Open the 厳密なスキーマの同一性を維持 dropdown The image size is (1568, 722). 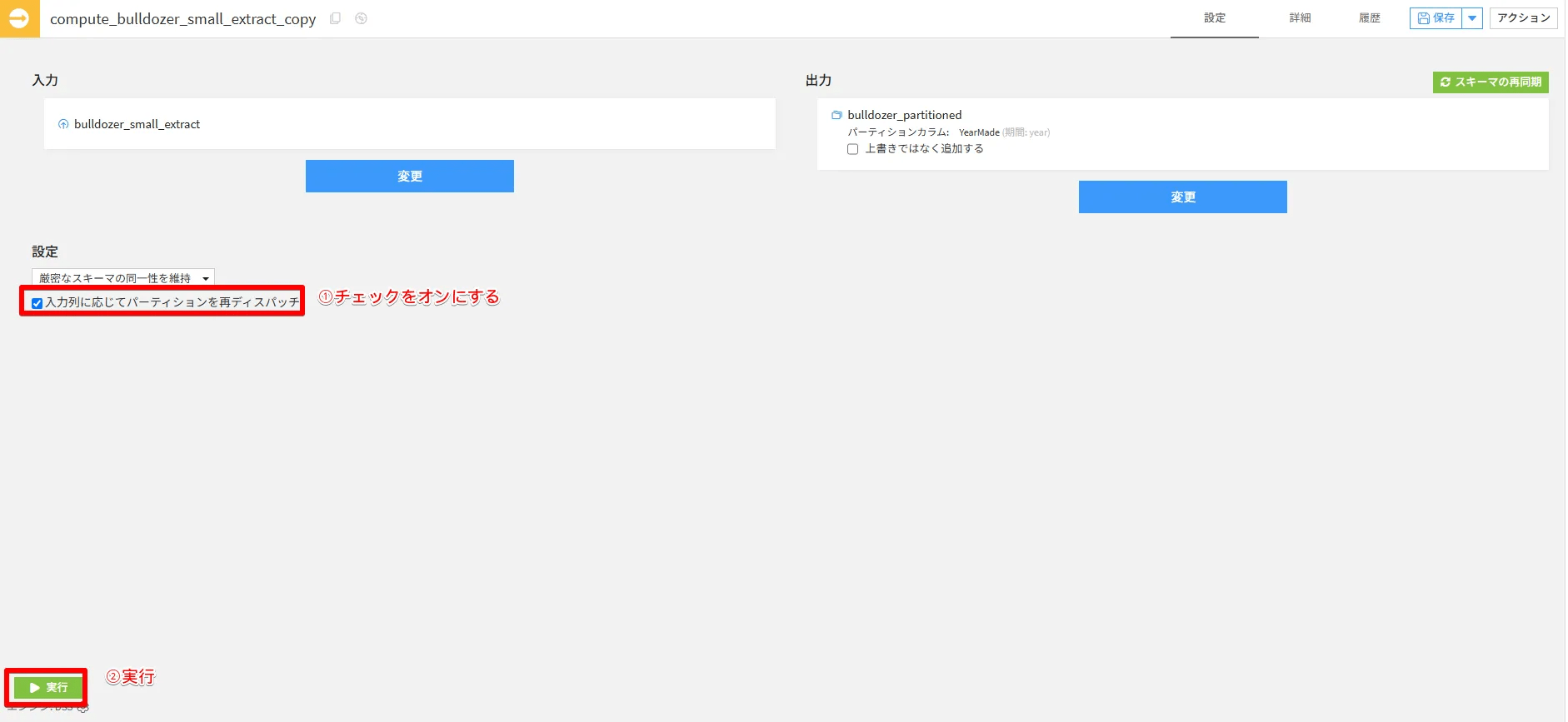pyautogui.click(x=123, y=278)
